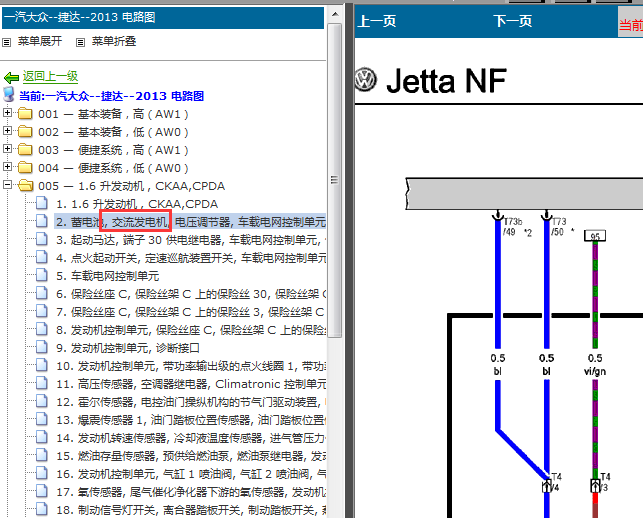Collapse the 005 1.6 升发动机 folder
The image size is (643, 518).
(7, 185)
